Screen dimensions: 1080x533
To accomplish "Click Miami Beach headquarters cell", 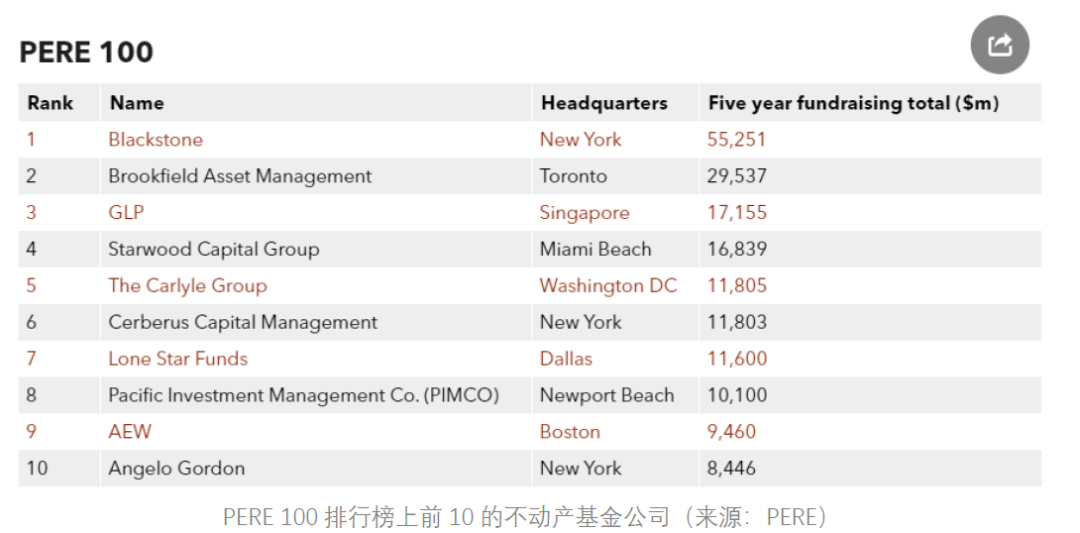I will [x=595, y=249].
